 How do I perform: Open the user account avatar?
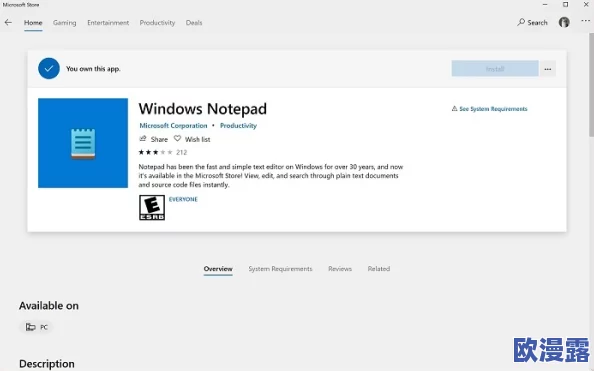pyautogui.click(x=564, y=22)
